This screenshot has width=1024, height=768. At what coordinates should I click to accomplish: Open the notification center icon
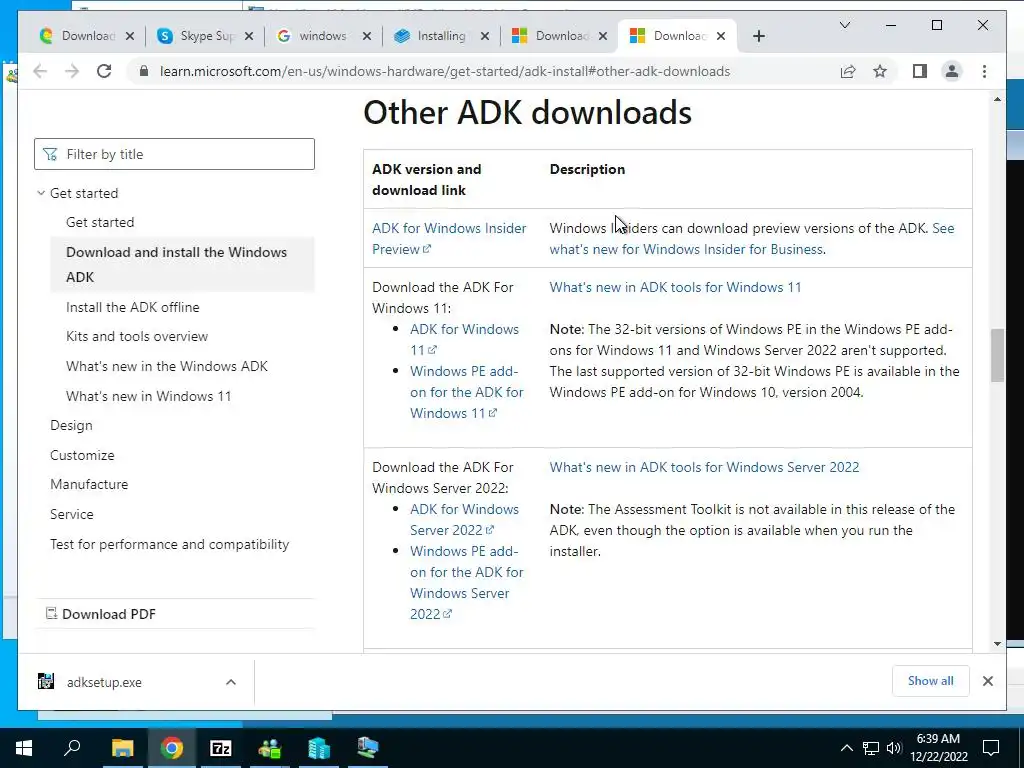click(x=991, y=748)
